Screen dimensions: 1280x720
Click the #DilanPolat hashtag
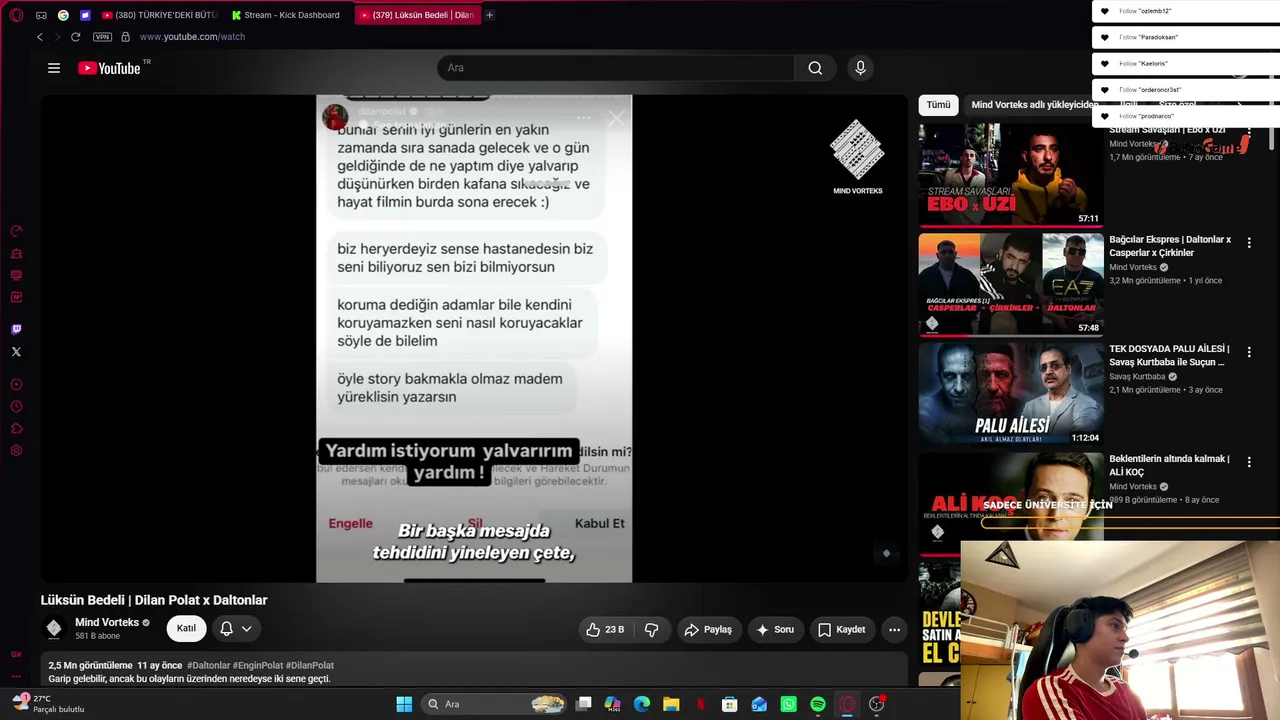point(310,666)
